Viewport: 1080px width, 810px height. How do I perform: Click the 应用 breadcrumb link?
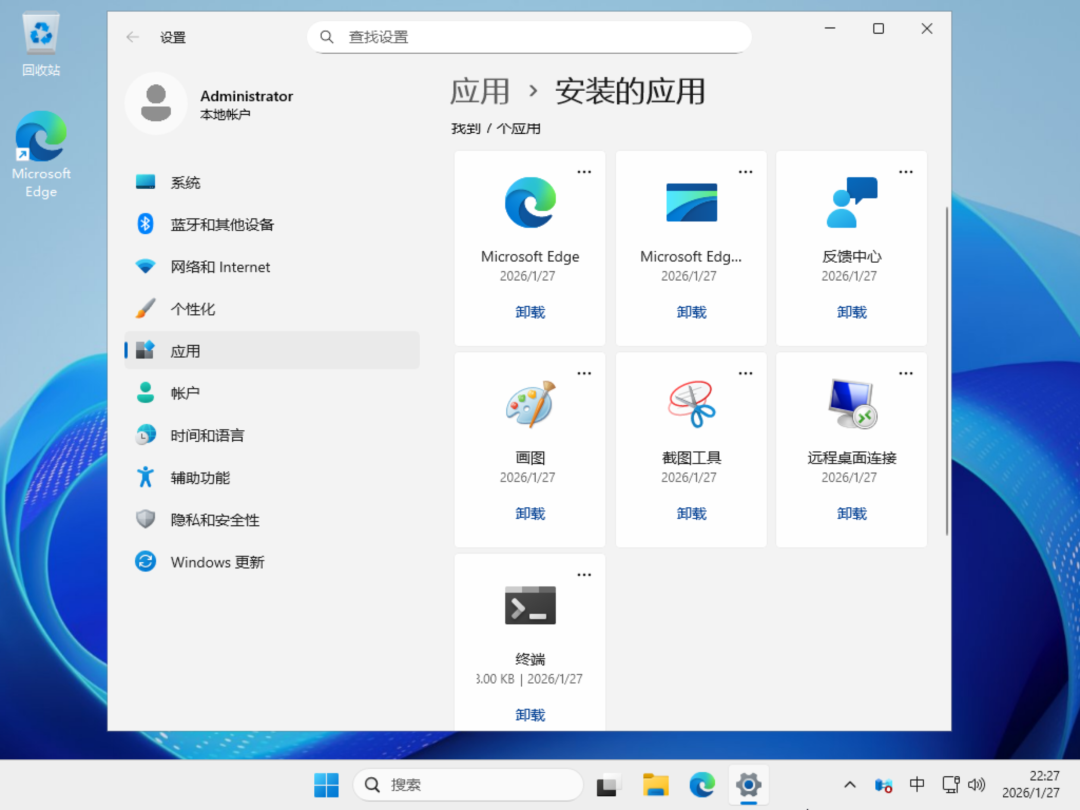click(479, 92)
